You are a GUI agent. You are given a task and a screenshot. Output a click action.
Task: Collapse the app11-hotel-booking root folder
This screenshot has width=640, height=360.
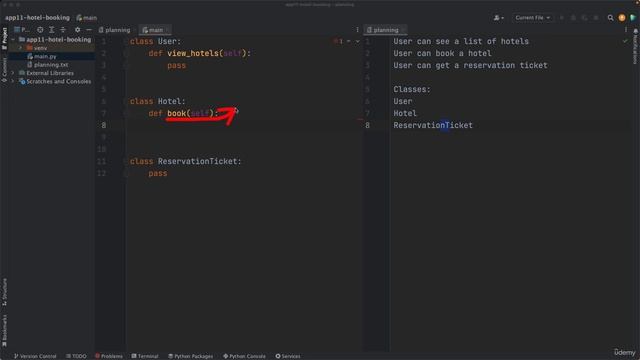[x=13, y=40]
